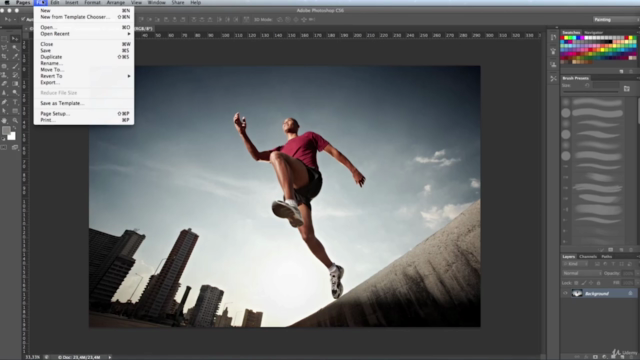The width and height of the screenshot is (640, 360).
Task: Click the background color swatch
Action: [x=12, y=136]
